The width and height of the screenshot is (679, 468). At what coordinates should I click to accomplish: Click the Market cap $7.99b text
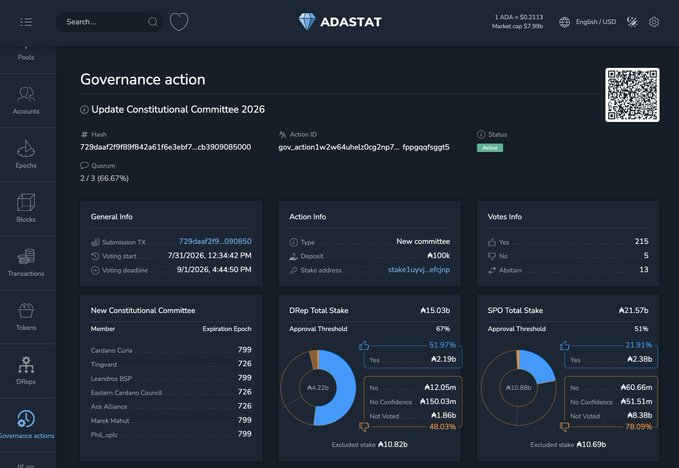(x=517, y=26)
